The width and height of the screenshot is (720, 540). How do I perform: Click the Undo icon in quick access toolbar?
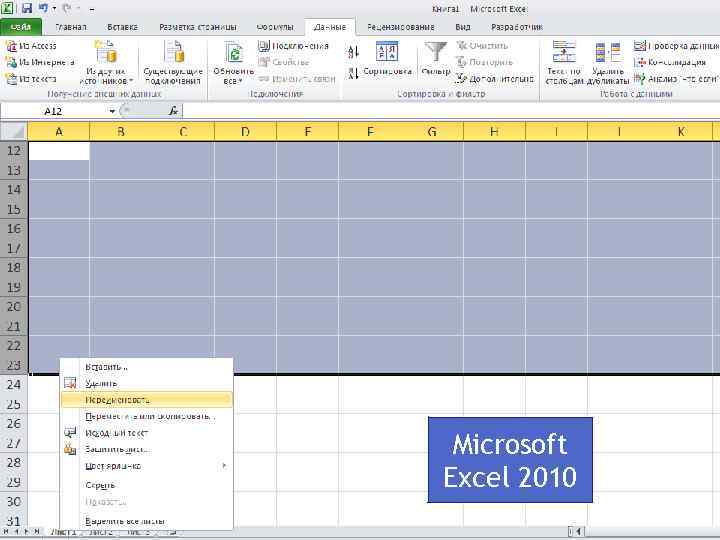point(43,8)
